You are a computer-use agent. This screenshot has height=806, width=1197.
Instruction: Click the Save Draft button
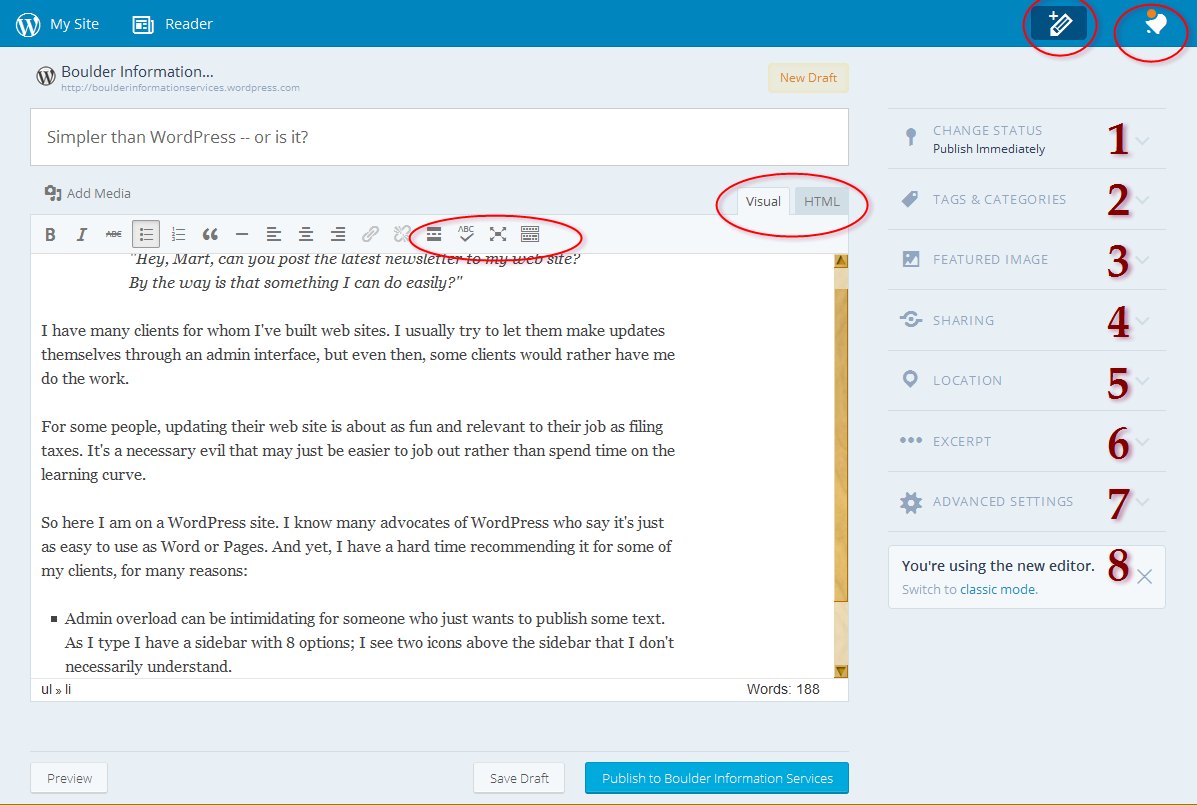pos(519,778)
